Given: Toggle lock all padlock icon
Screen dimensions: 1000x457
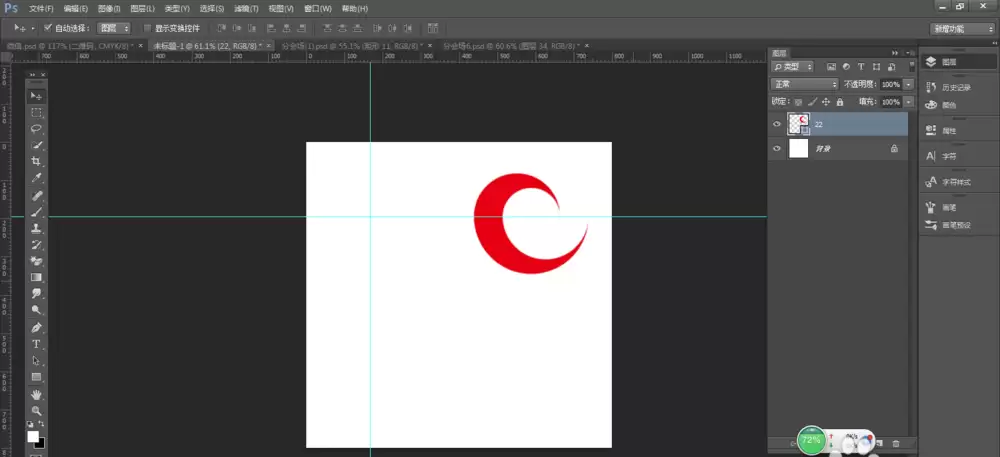Looking at the screenshot, I should [840, 102].
